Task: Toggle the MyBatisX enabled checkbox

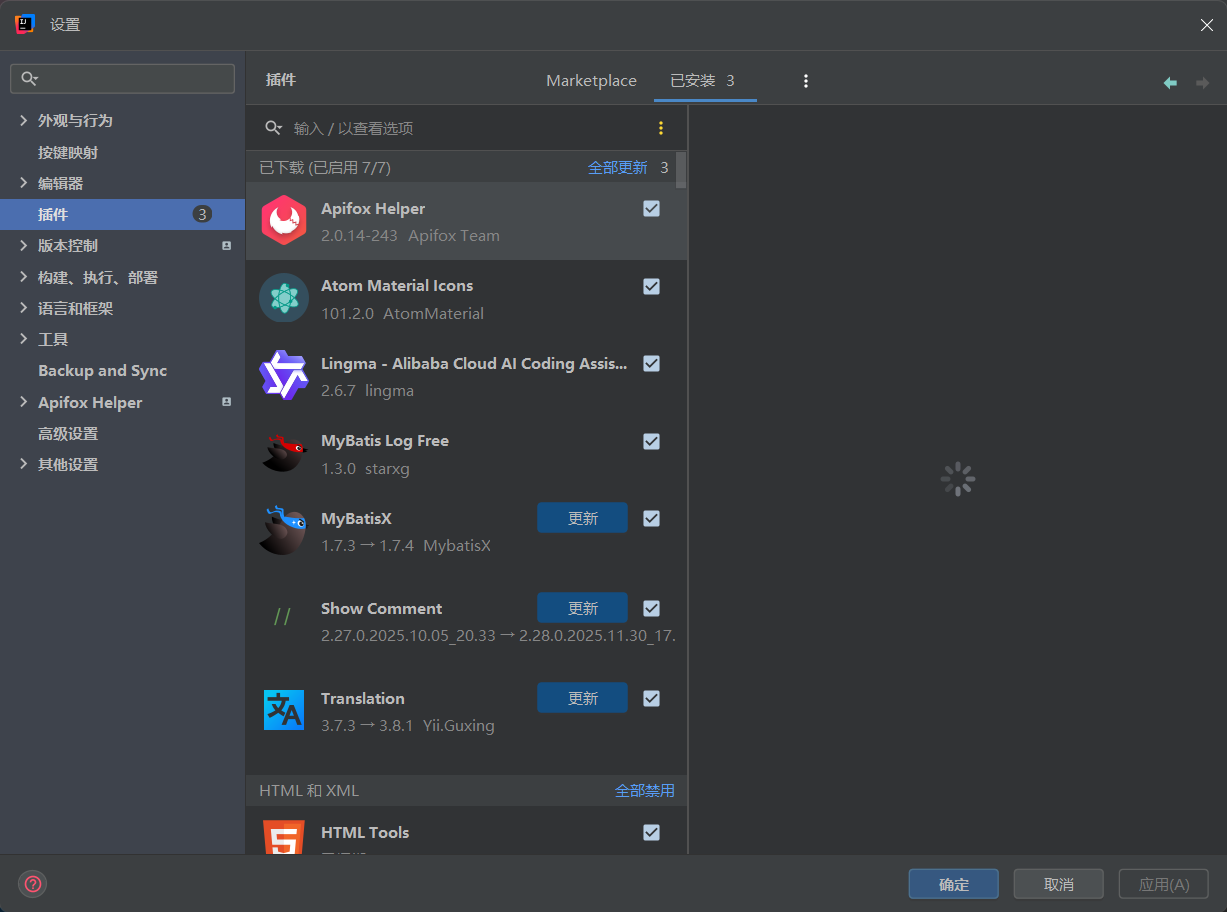Action: [x=651, y=519]
